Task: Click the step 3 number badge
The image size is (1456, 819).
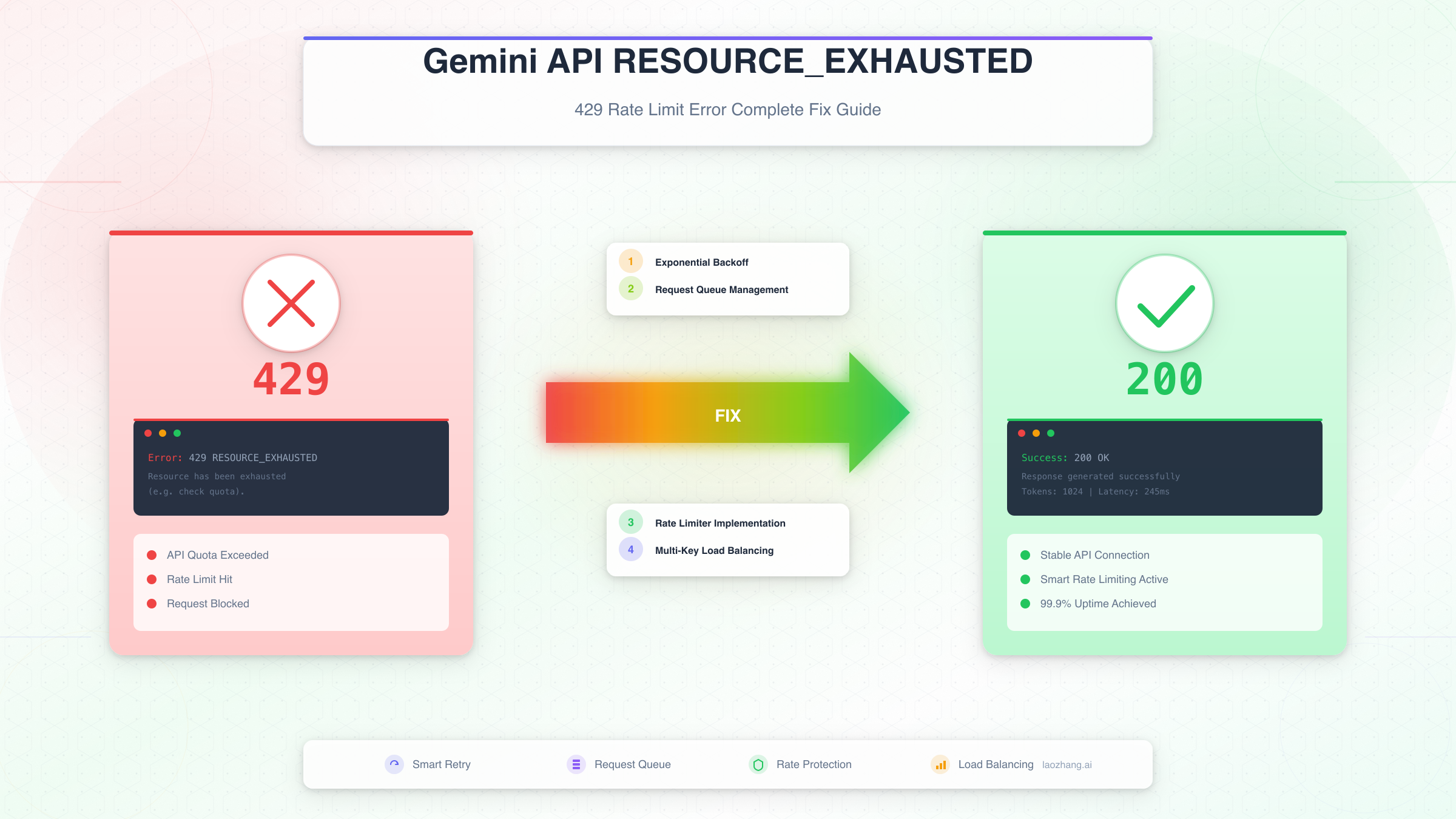Action: click(x=631, y=522)
